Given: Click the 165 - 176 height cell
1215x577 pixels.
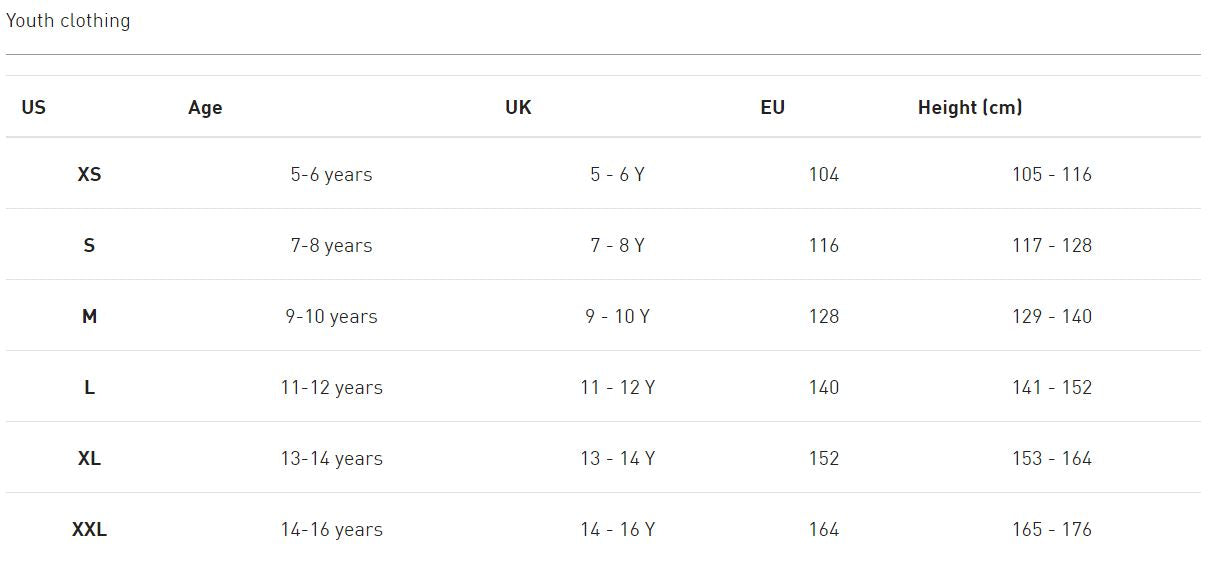Looking at the screenshot, I should coord(1051,529).
